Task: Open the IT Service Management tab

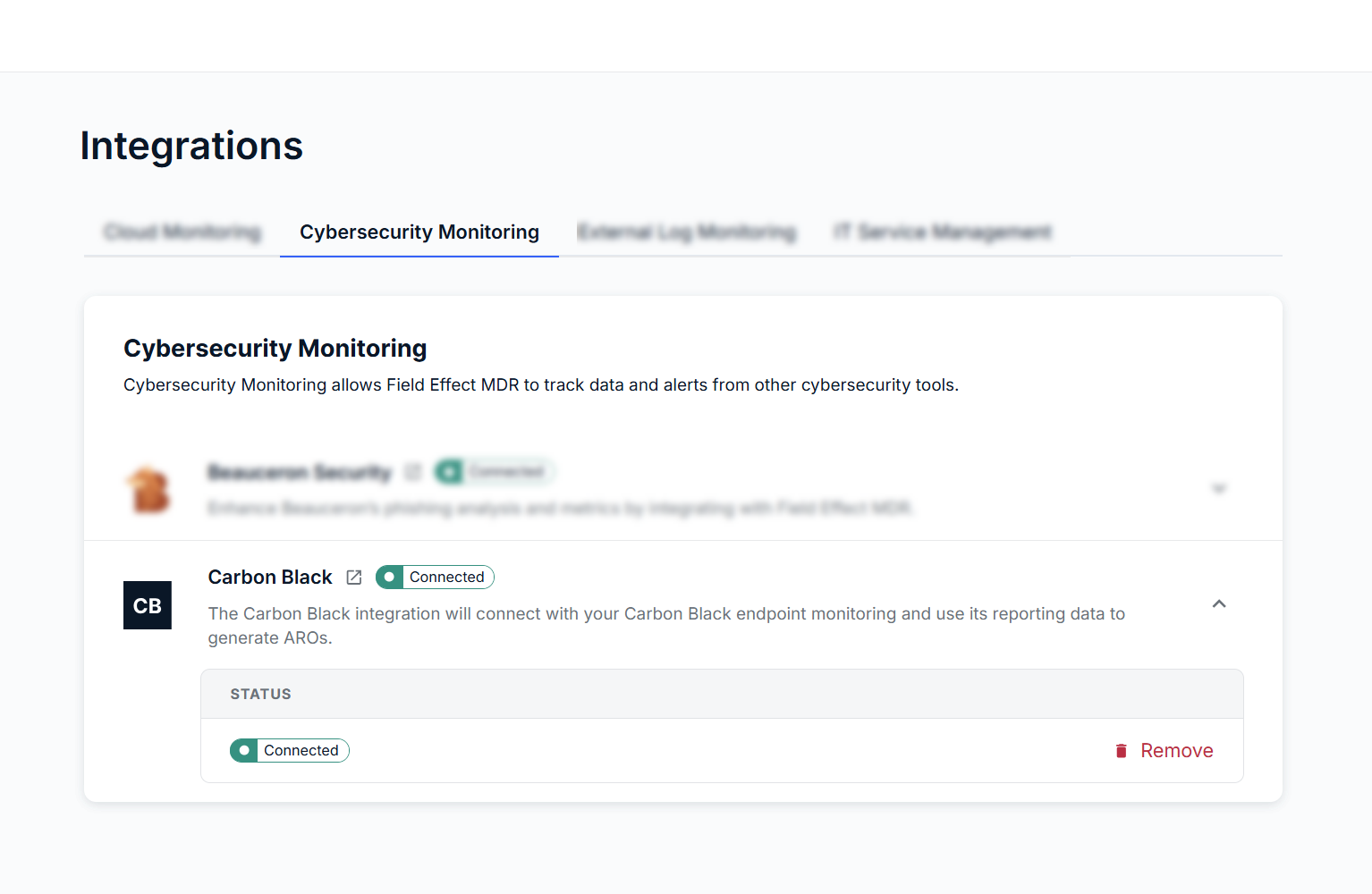Action: (943, 232)
